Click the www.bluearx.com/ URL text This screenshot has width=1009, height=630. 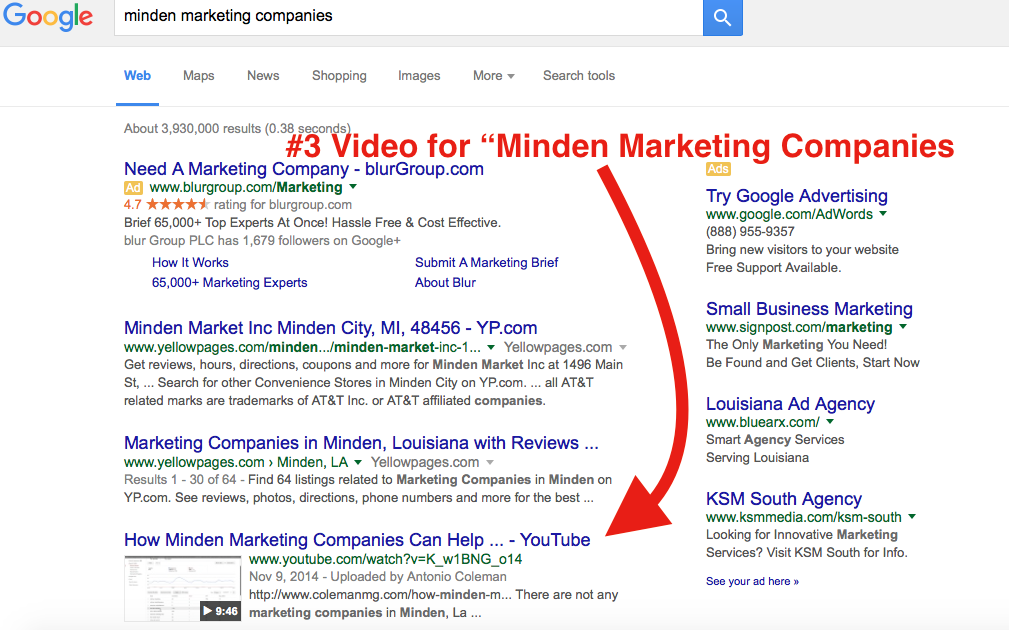763,423
